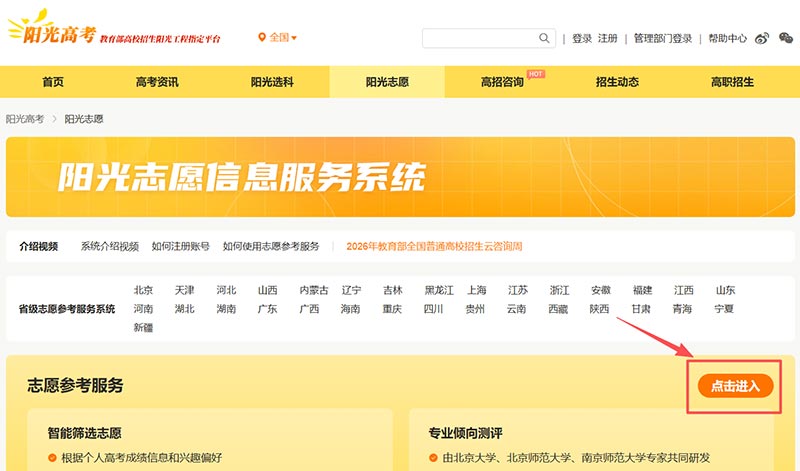Open the Weibo icon link
The image size is (800, 471).
coord(762,38)
